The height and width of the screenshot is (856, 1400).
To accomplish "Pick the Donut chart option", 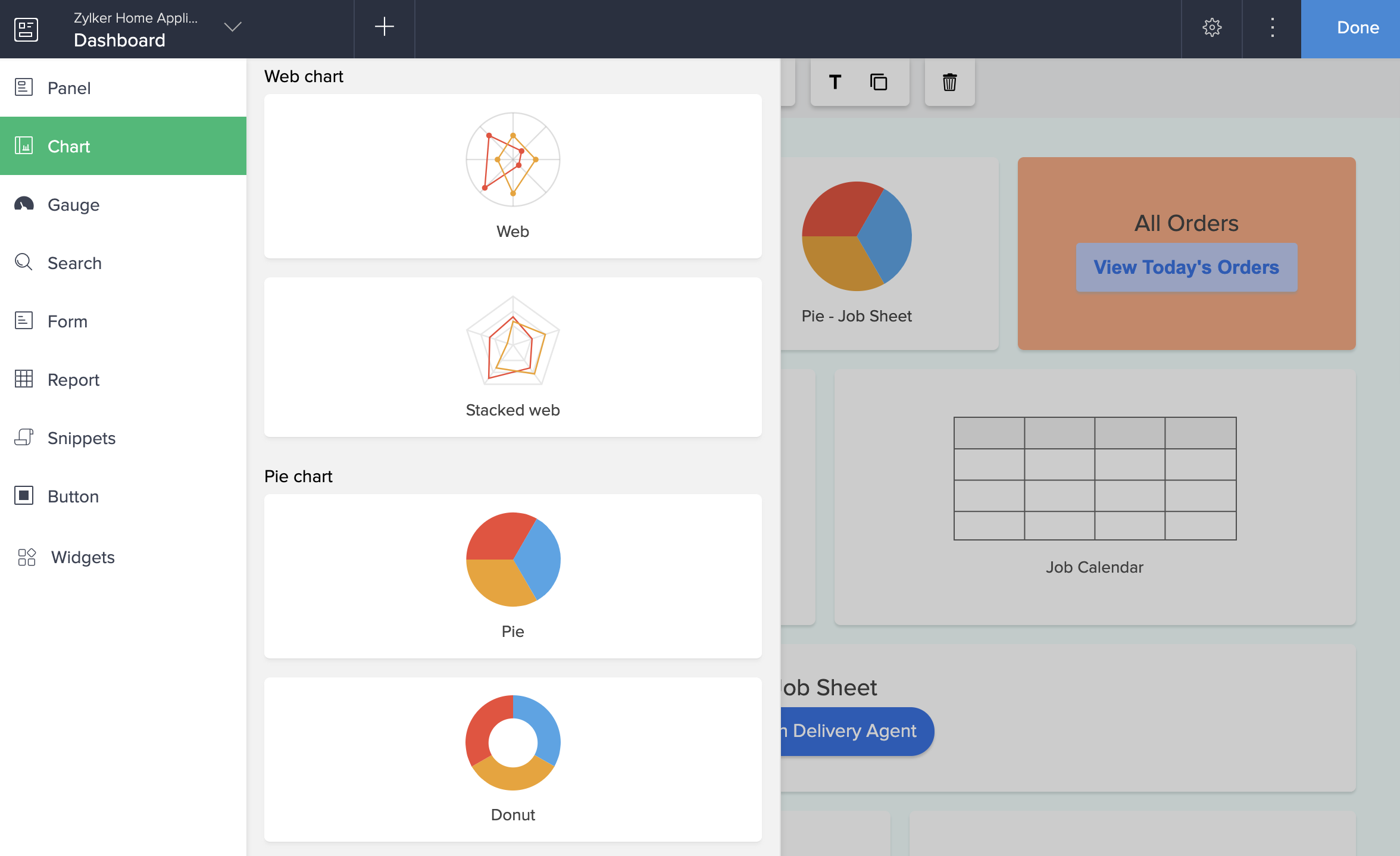I will tap(512, 759).
